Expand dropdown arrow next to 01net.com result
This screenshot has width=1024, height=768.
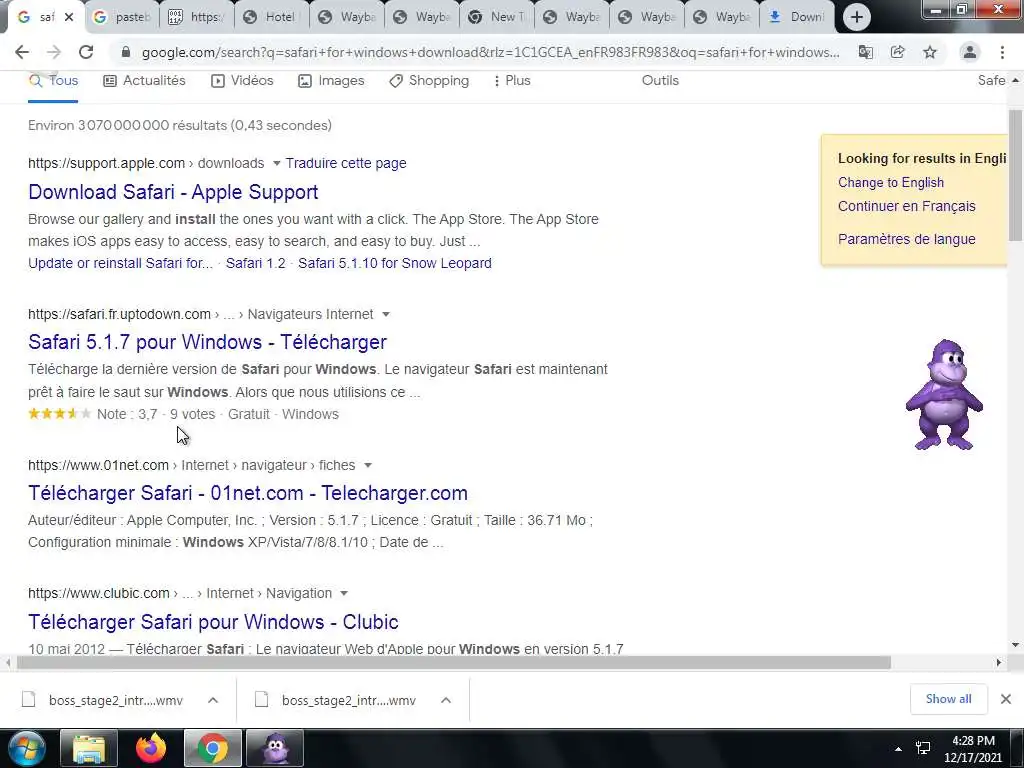click(368, 466)
